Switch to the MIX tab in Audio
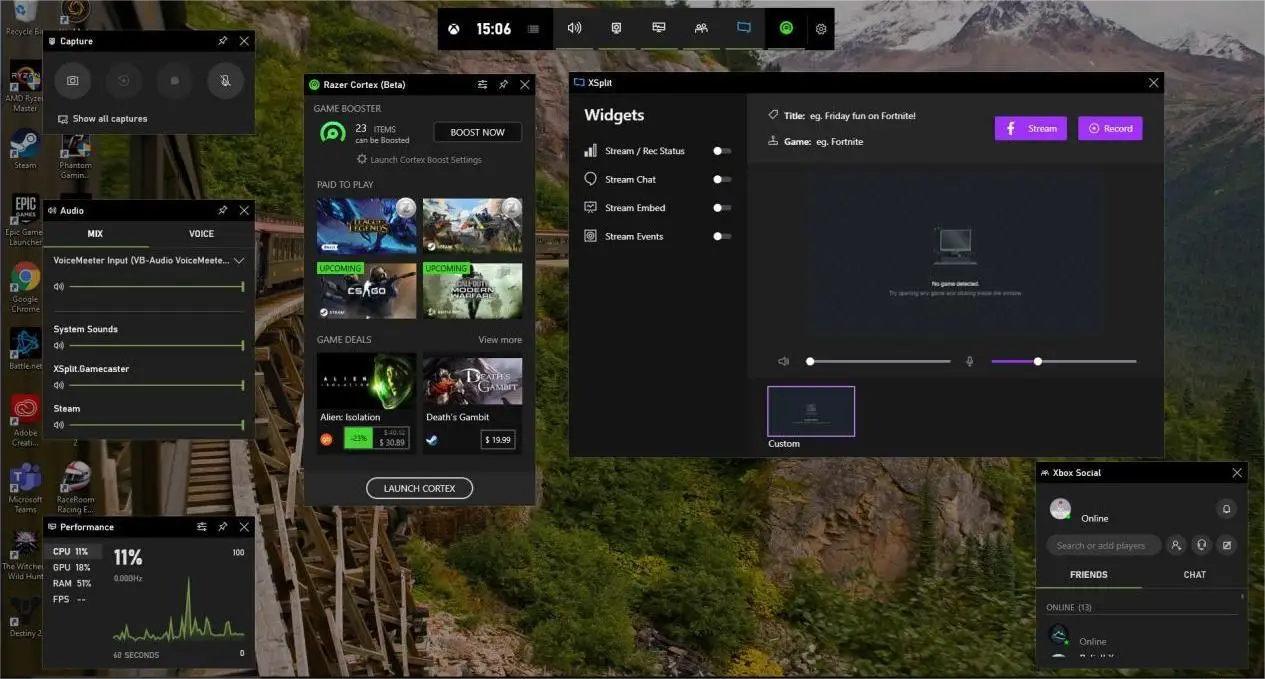 coord(95,234)
